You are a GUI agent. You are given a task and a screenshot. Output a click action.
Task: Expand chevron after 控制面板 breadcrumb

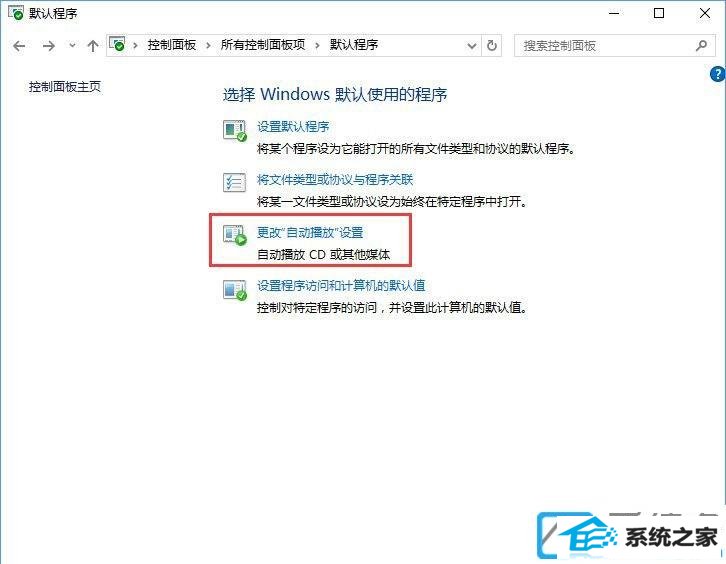pyautogui.click(x=208, y=45)
